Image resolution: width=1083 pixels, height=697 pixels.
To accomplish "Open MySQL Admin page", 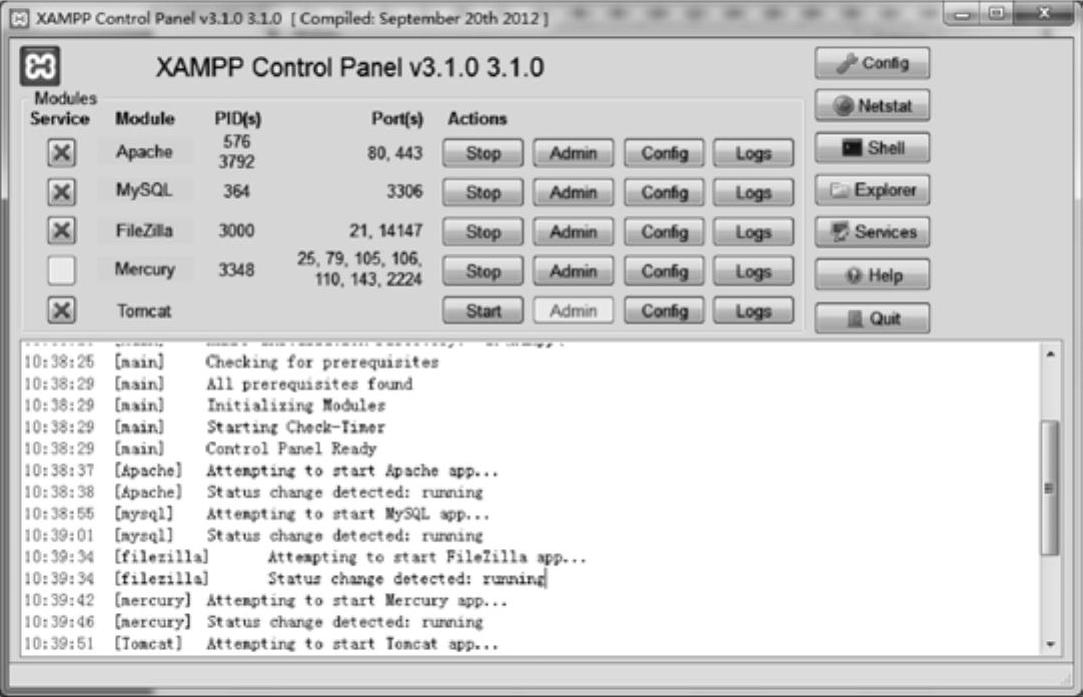I will pos(573,193).
